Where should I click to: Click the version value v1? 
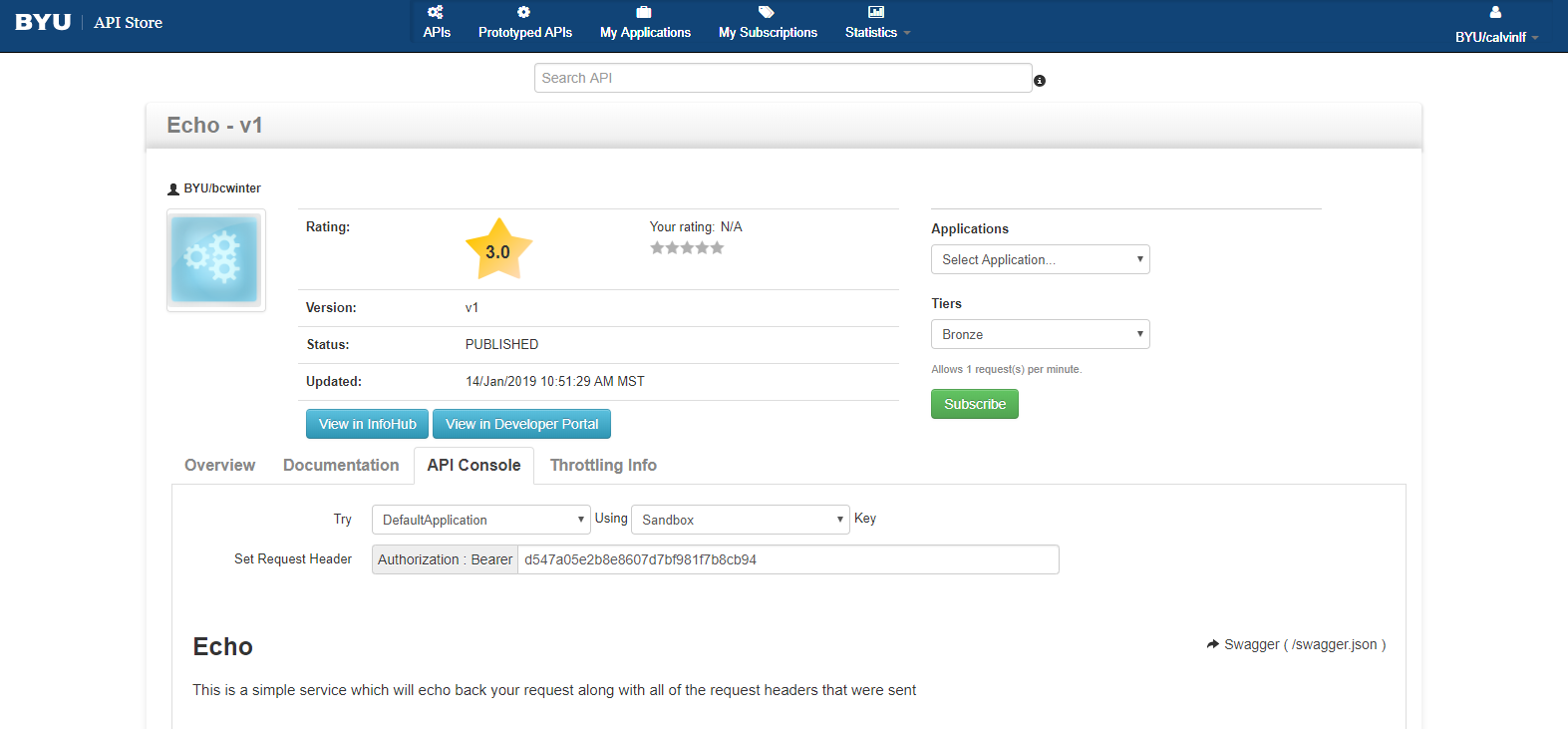tap(471, 307)
